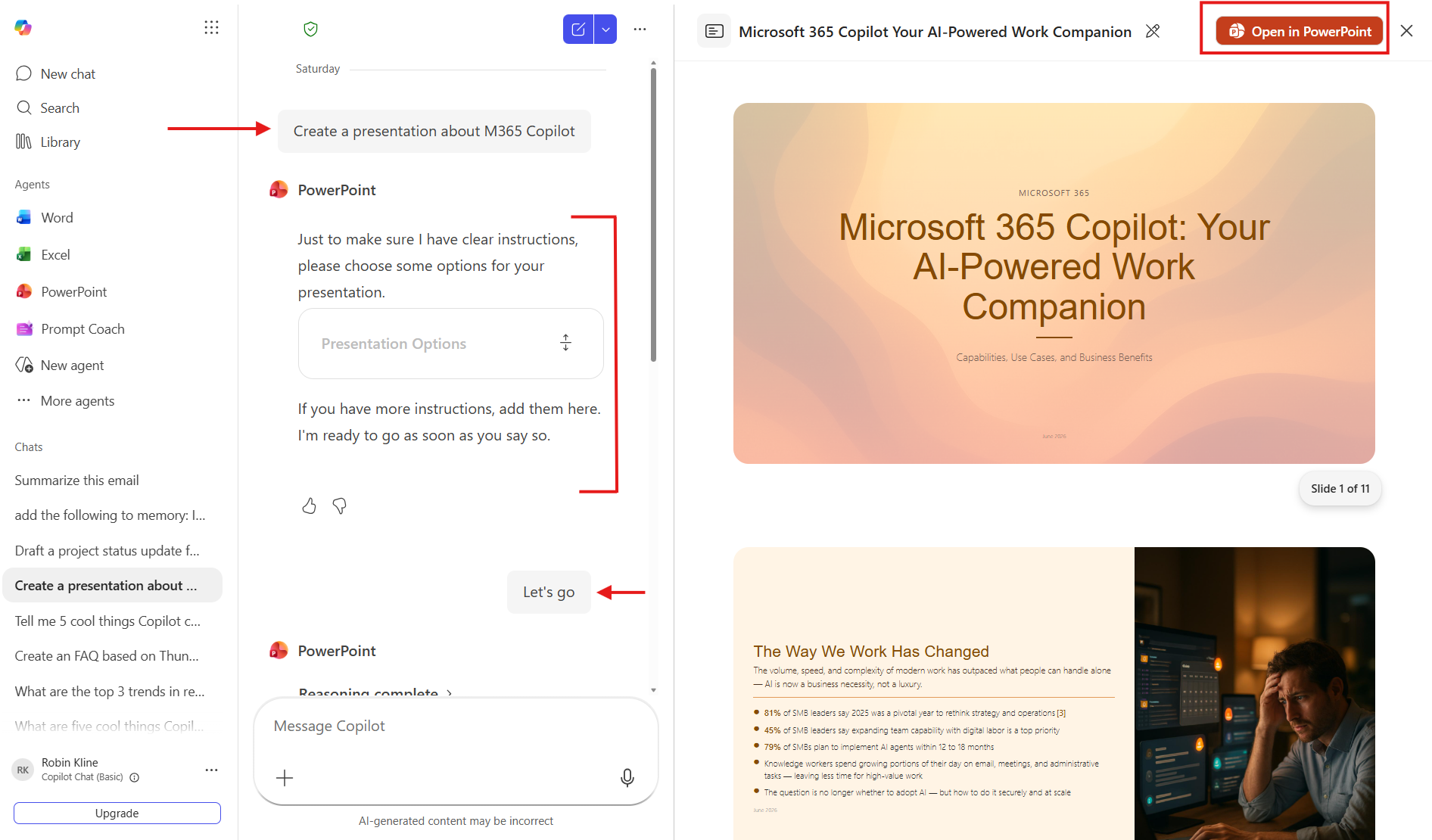Click the RK profile avatar
Viewport: 1432px width, 840px height.
[23, 770]
